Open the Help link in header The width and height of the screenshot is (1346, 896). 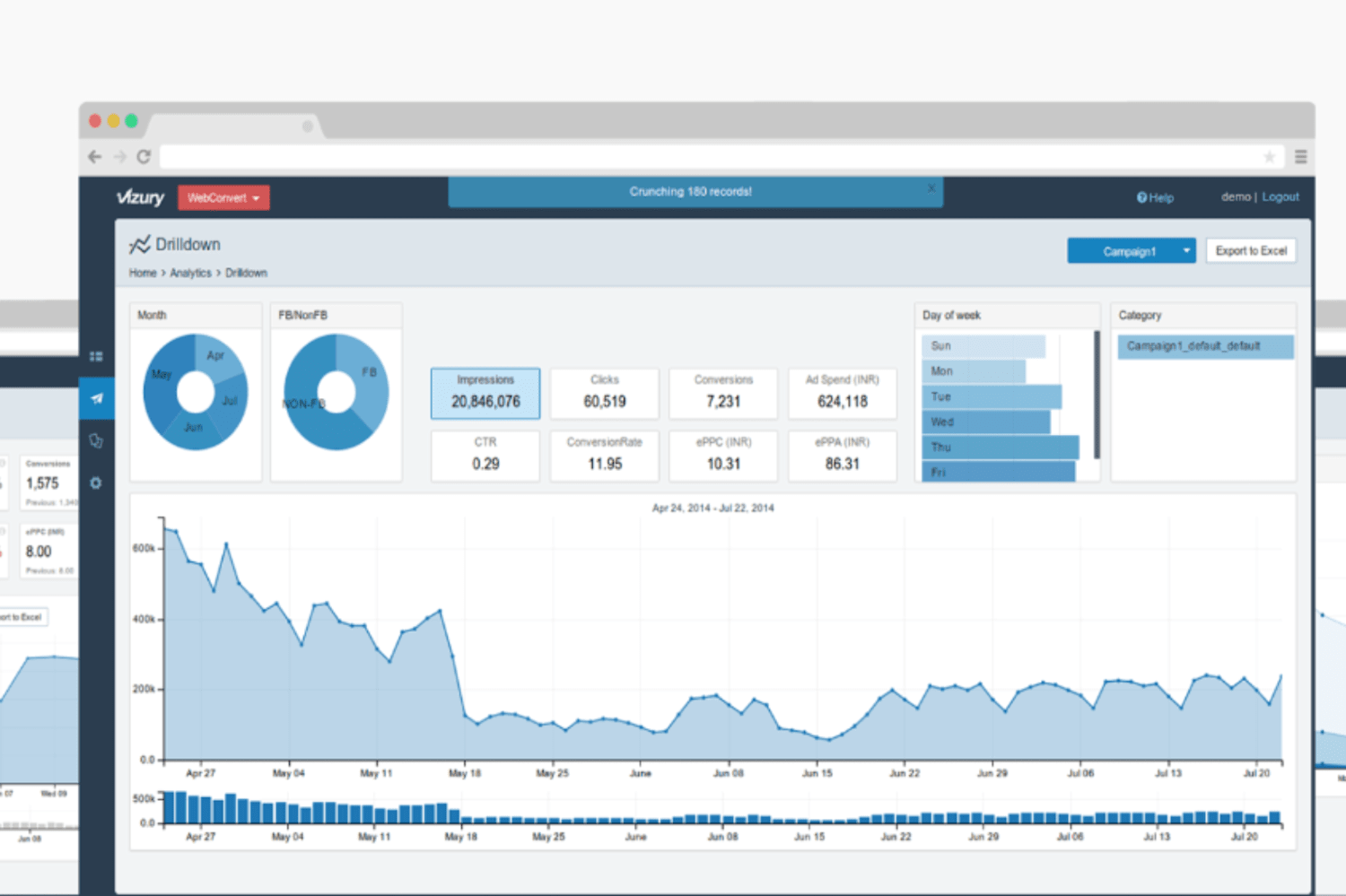point(1155,197)
